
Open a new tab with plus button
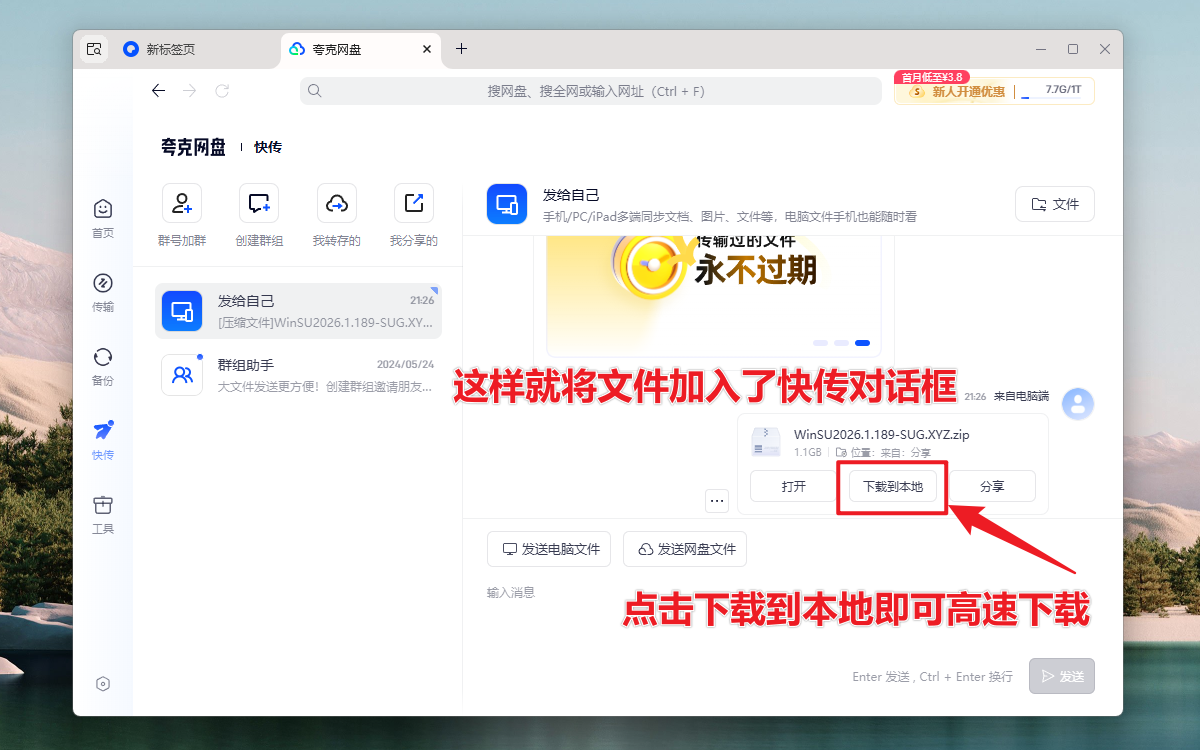pos(461,49)
